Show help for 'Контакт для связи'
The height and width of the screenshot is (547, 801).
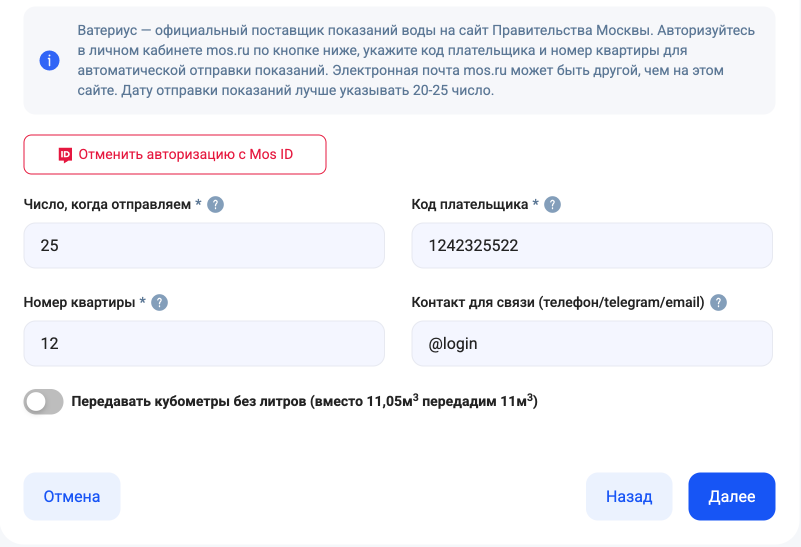718,303
